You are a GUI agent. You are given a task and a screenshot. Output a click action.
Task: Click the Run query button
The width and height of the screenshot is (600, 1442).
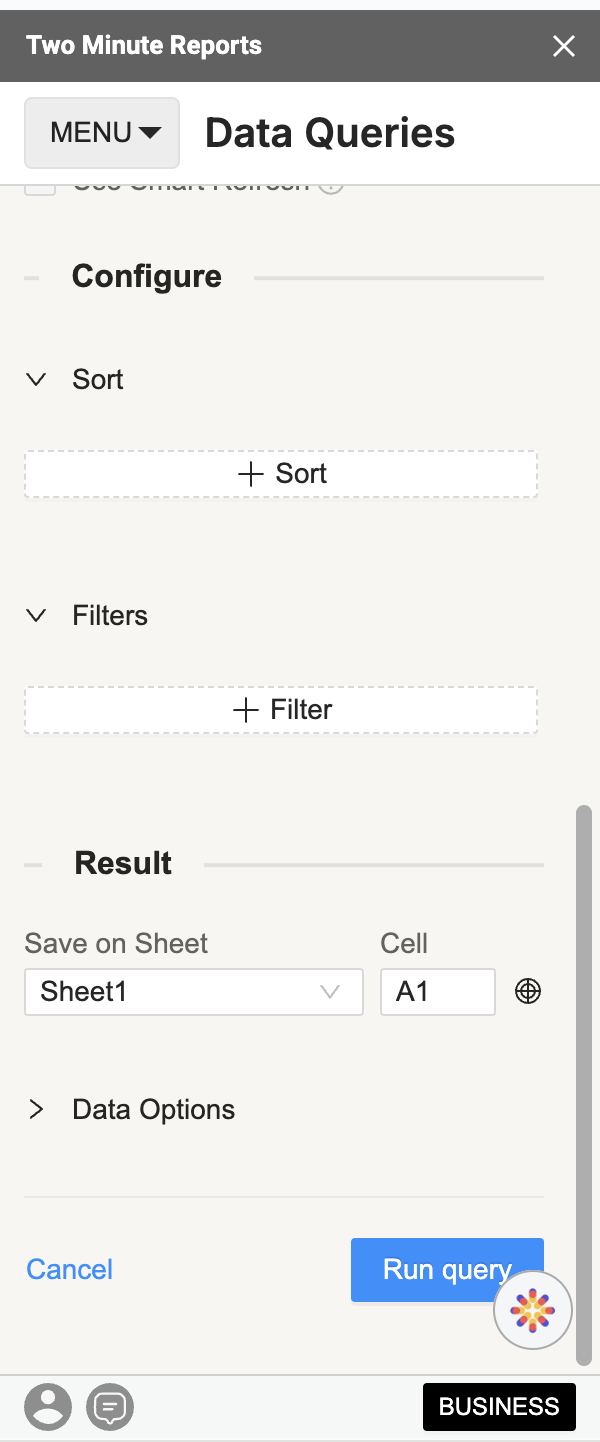pos(447,1270)
